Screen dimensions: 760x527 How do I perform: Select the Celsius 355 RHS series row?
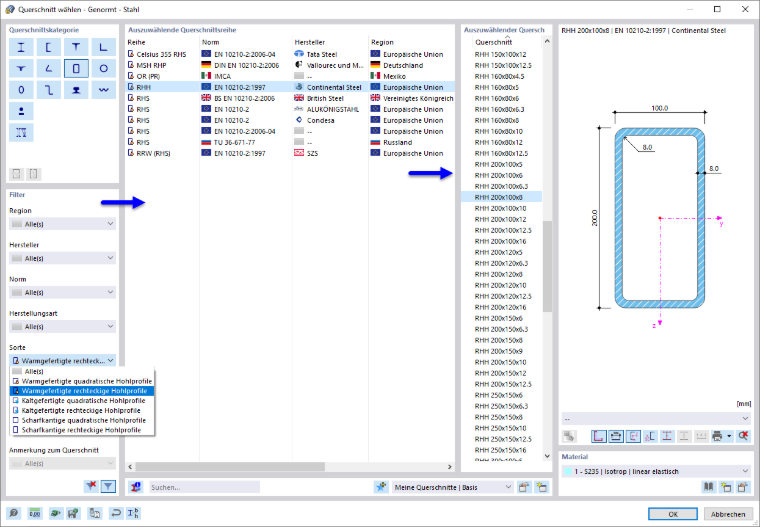[290, 54]
